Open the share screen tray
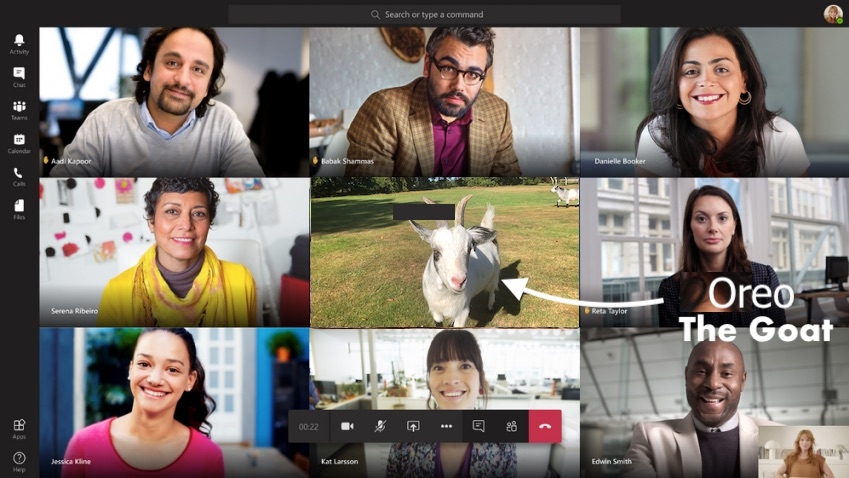The width and height of the screenshot is (849, 478). 413,426
